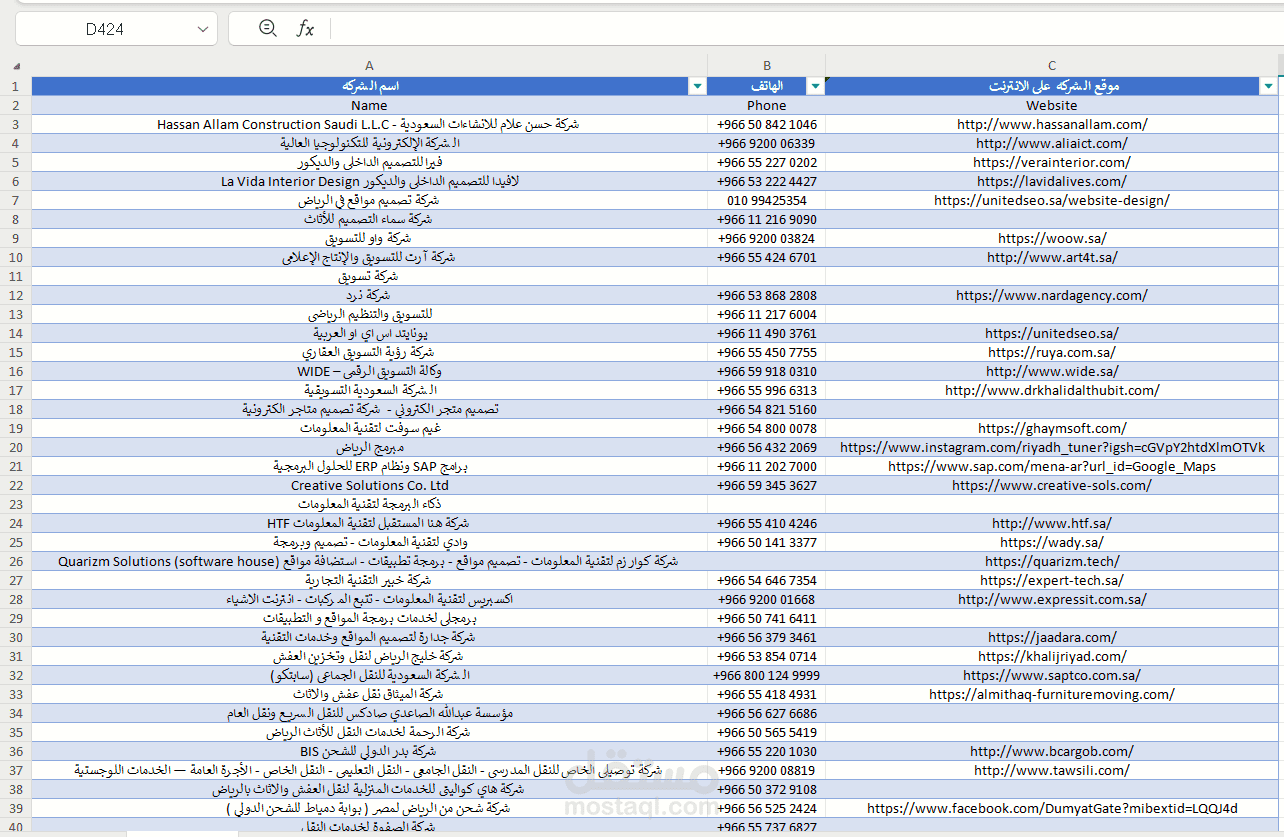Click the https://jaadara.com/ cell
Viewport: 1284px width, 837px height.
[1052, 637]
